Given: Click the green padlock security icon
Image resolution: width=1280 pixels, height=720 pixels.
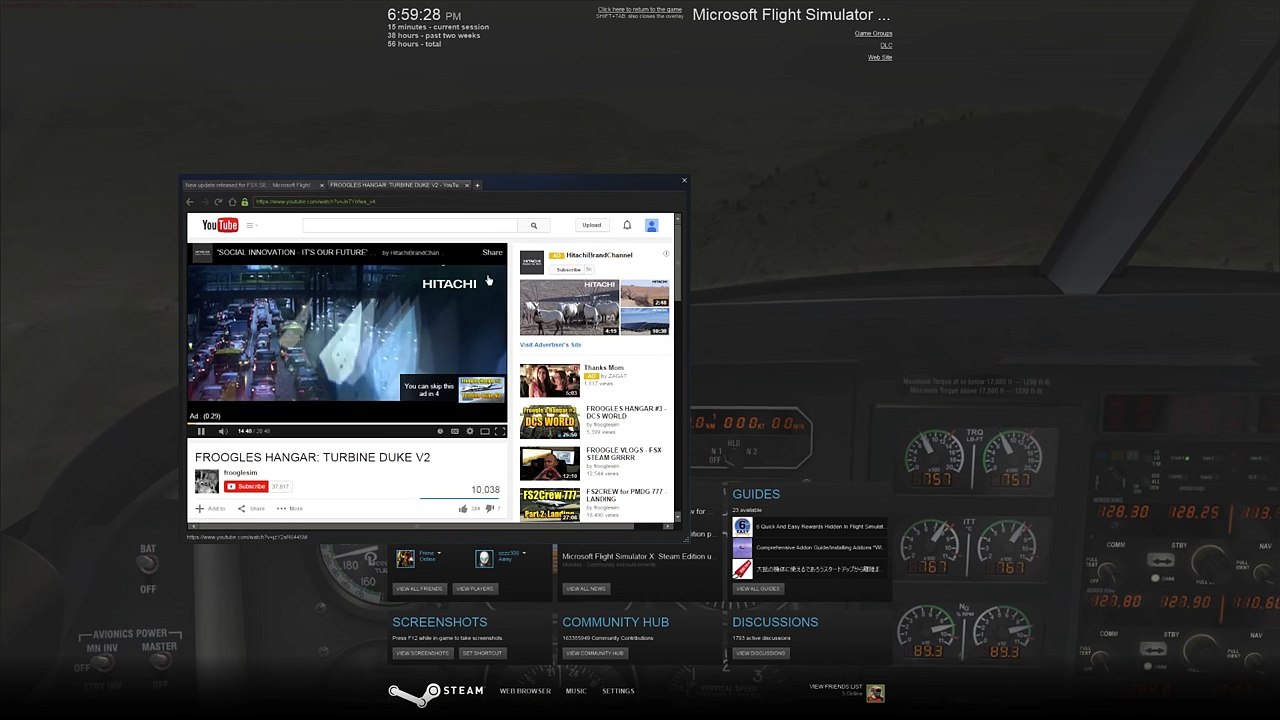Looking at the screenshot, I should click(x=244, y=202).
